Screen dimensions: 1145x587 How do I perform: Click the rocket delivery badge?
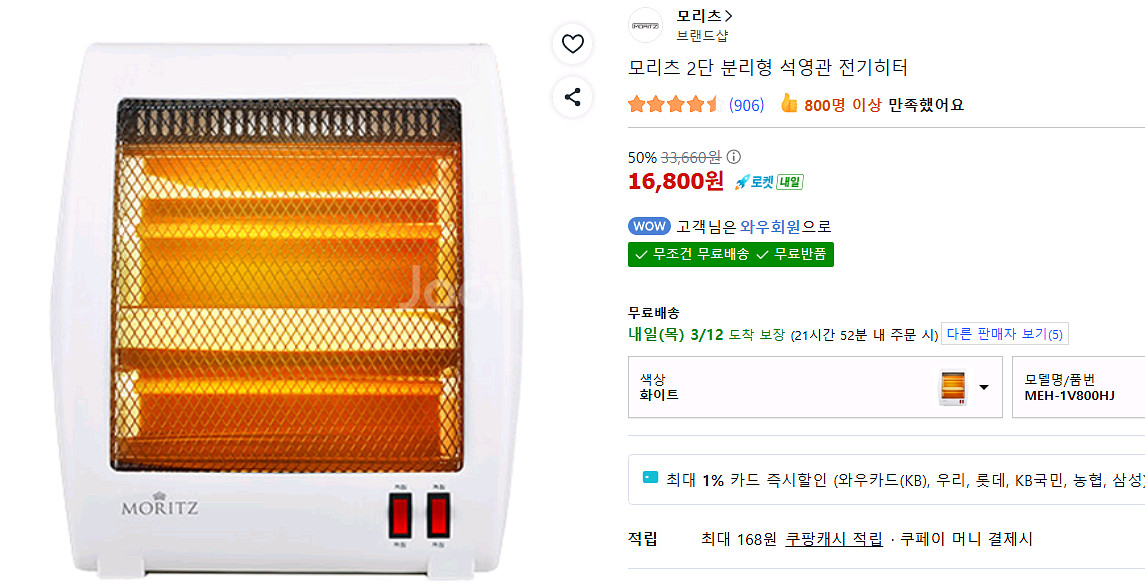(x=768, y=182)
